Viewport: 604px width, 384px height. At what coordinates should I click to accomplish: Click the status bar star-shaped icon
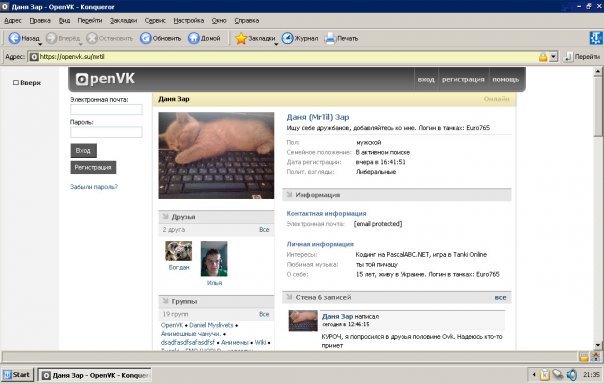[596, 357]
